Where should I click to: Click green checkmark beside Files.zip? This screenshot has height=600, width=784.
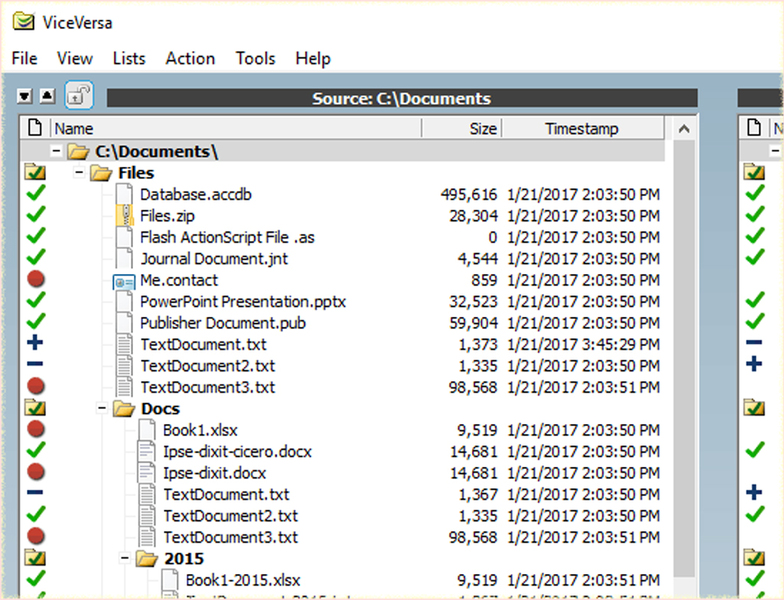(x=36, y=215)
